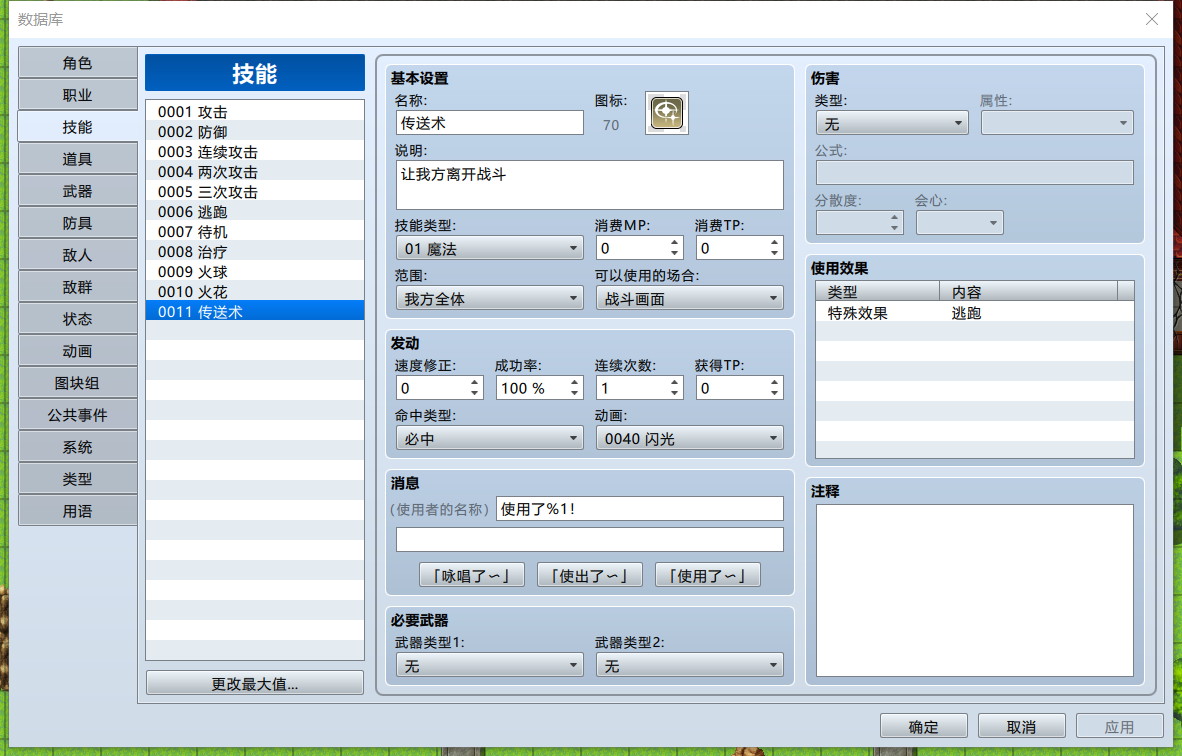This screenshot has height=756, width=1182.
Task: Select skill 0011 传送术
Action: click(255, 312)
